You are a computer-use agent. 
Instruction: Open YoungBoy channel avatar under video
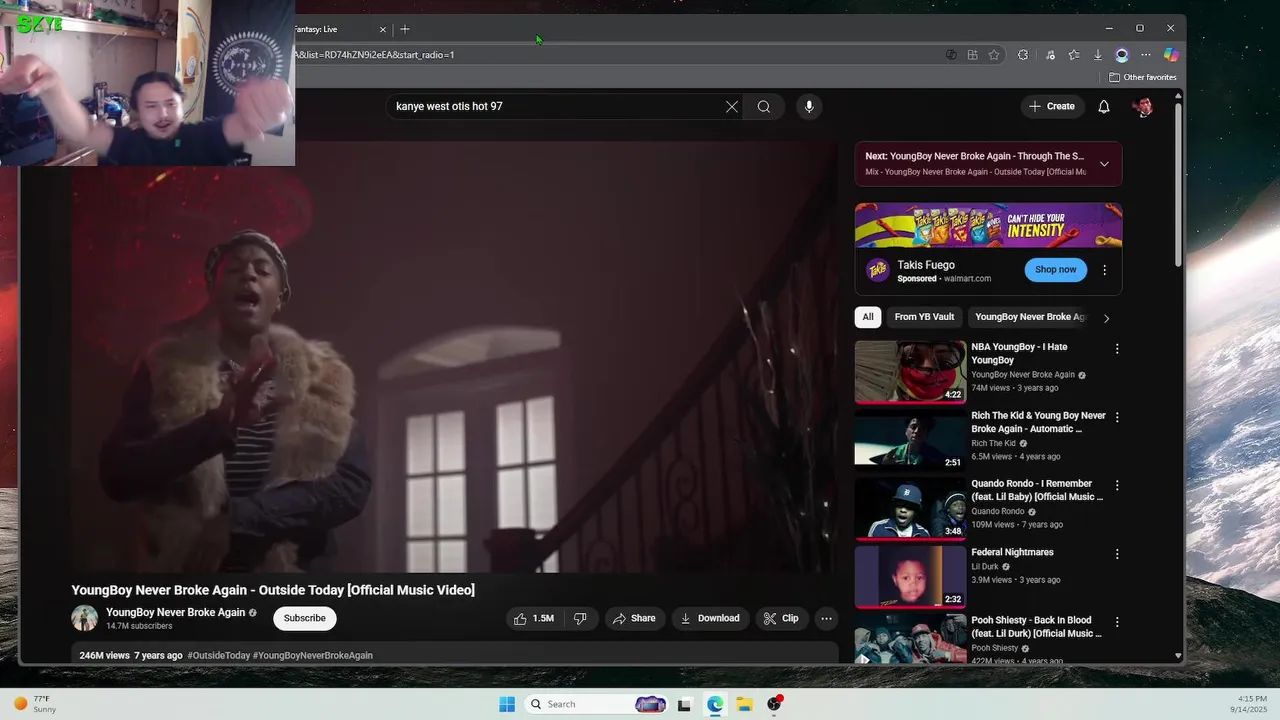click(85, 618)
